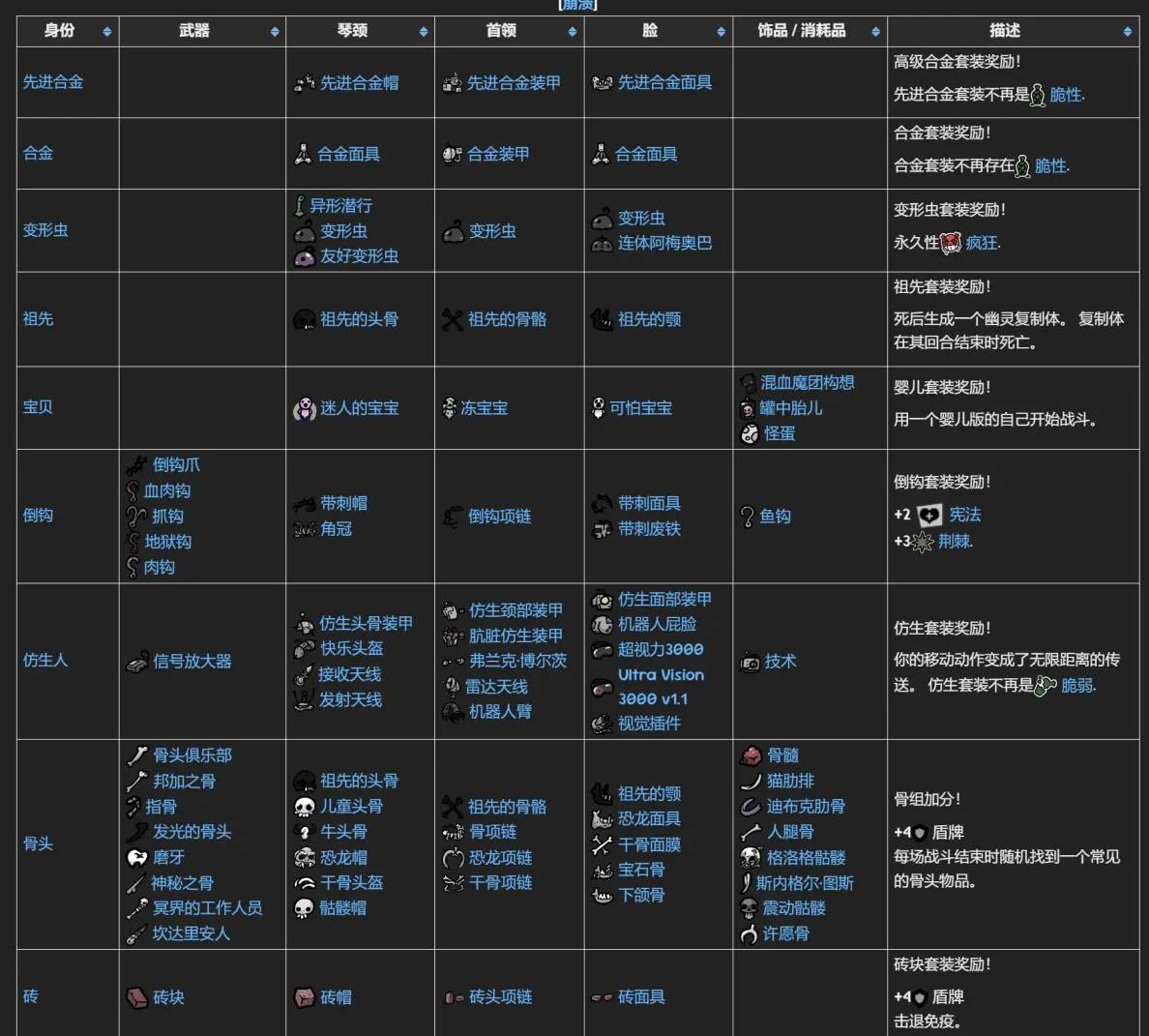Viewport: 1149px width, 1036px height.
Task: Click the 迷人的宝宝 icon
Action: pyautogui.click(x=304, y=408)
